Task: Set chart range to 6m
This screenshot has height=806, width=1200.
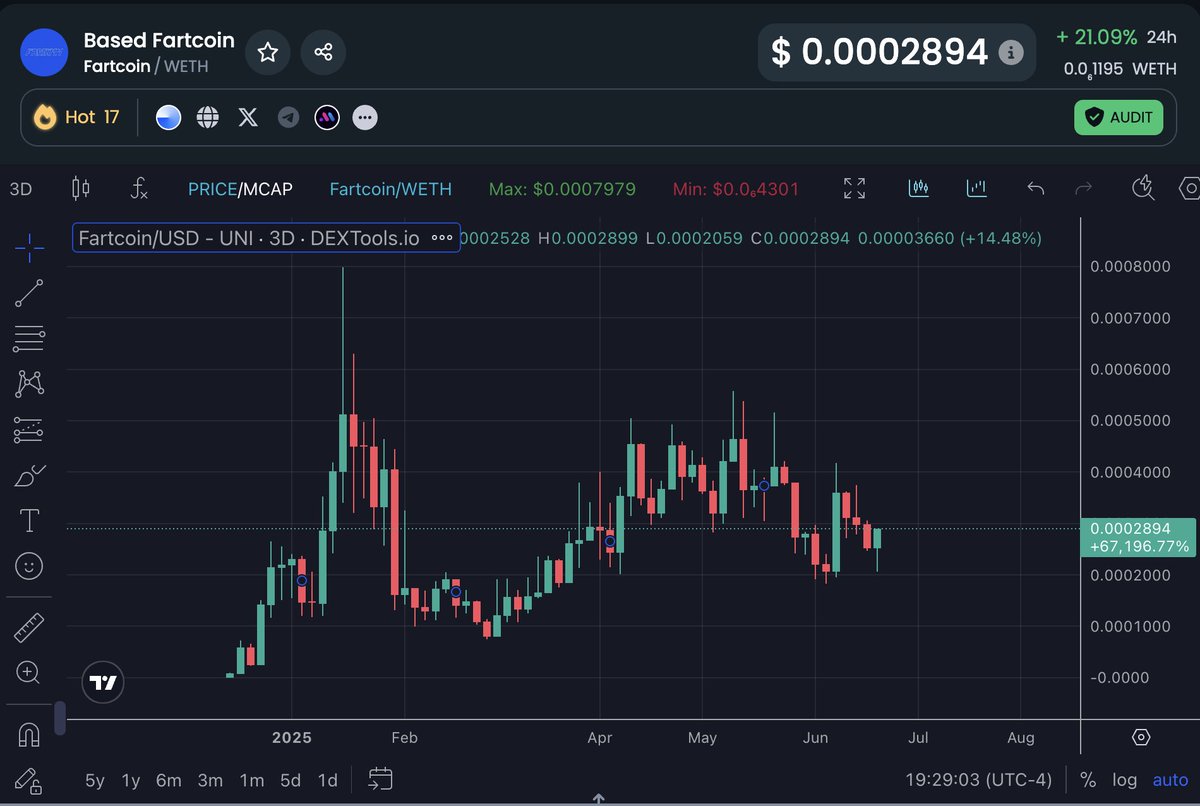Action: [169, 780]
